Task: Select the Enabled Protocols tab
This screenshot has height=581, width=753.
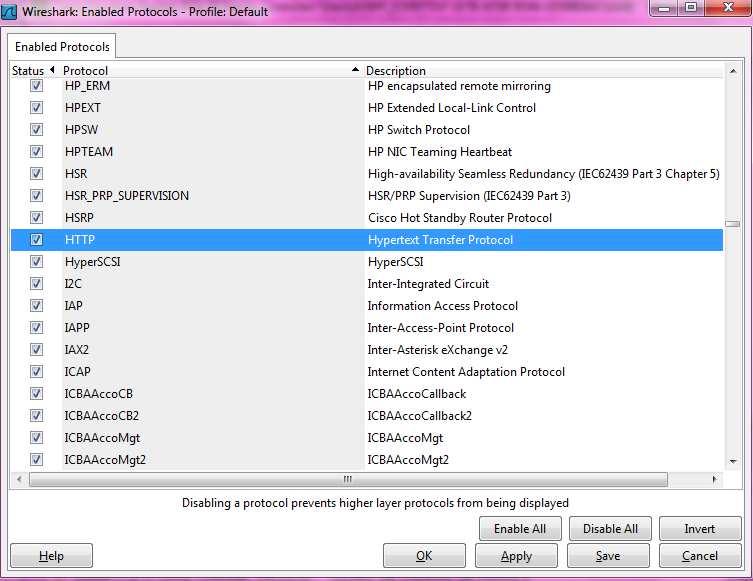Action: pos(62,47)
